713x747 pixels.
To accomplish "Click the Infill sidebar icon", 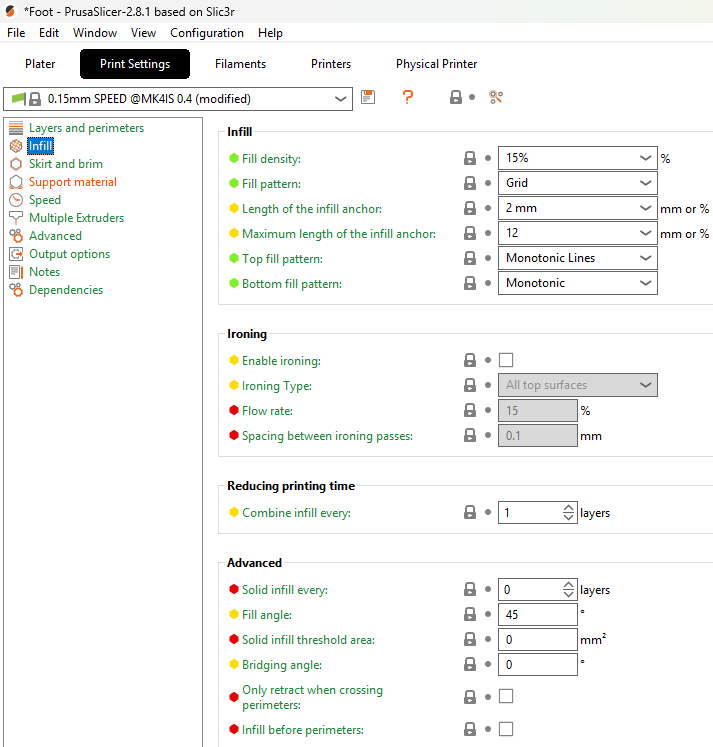I will (x=16, y=146).
